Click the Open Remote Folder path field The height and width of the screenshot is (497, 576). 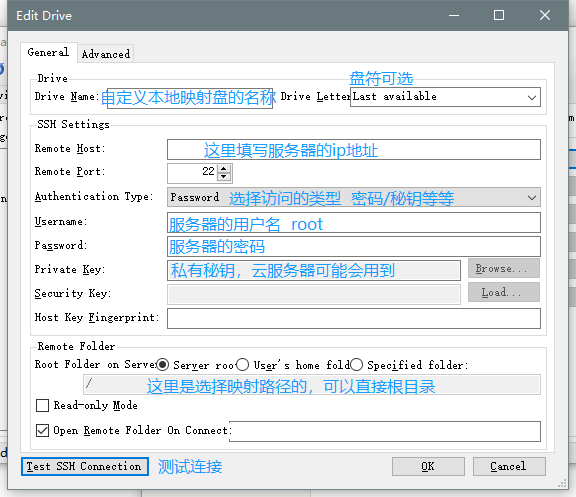tap(385, 431)
